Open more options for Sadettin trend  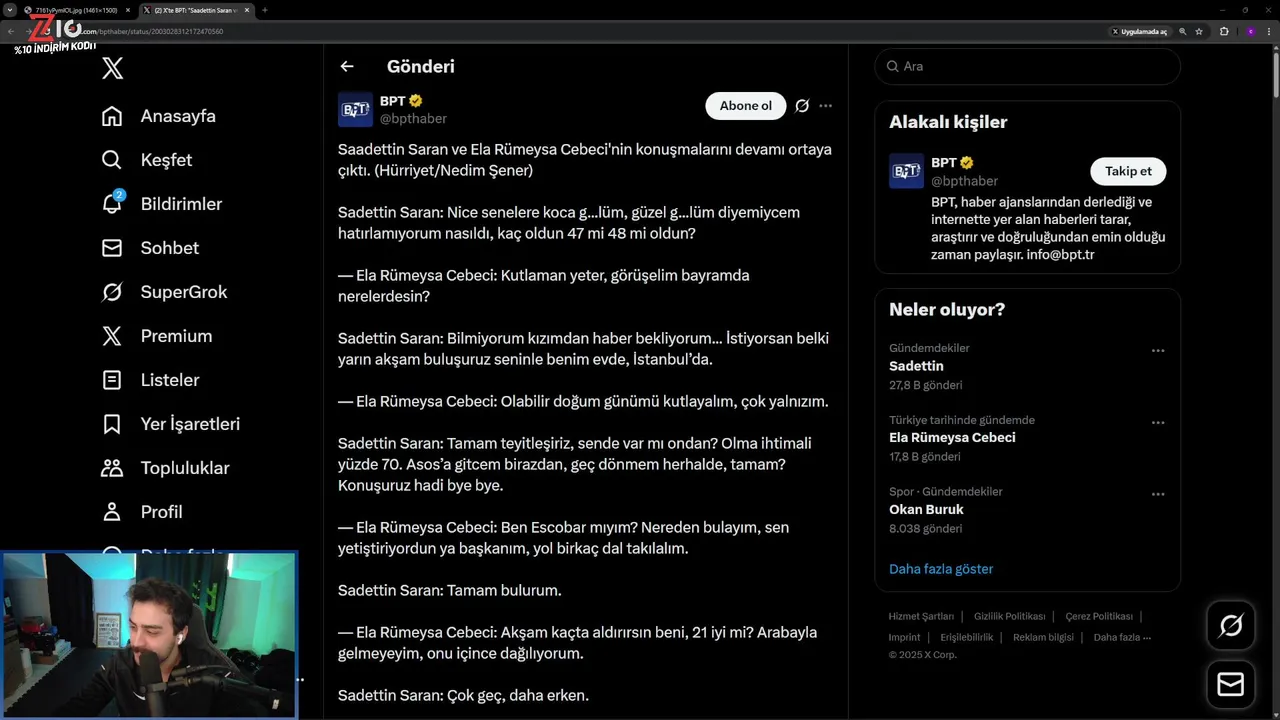tap(1158, 351)
